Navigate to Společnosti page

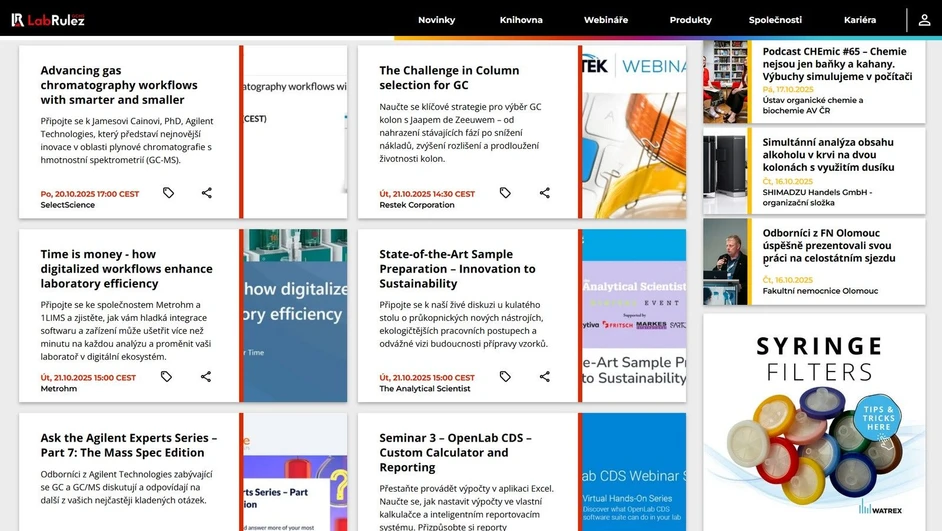tap(775, 20)
